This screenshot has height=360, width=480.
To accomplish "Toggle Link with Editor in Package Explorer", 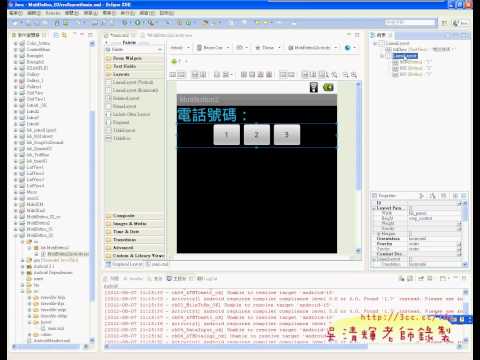I will [64, 35].
